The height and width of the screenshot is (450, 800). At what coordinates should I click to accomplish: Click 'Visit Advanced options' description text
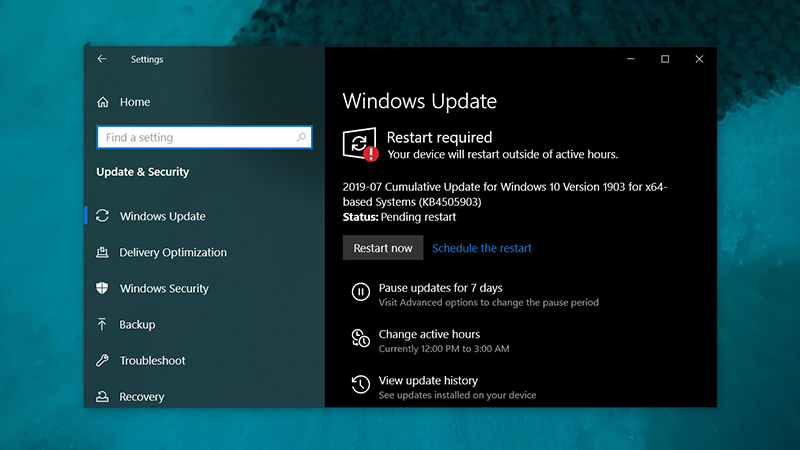tap(489, 303)
